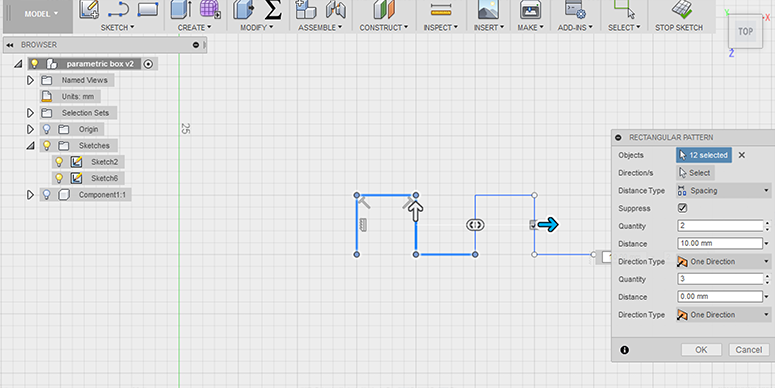
Task: Expand the Named Views node
Action: pyautogui.click(x=30, y=80)
